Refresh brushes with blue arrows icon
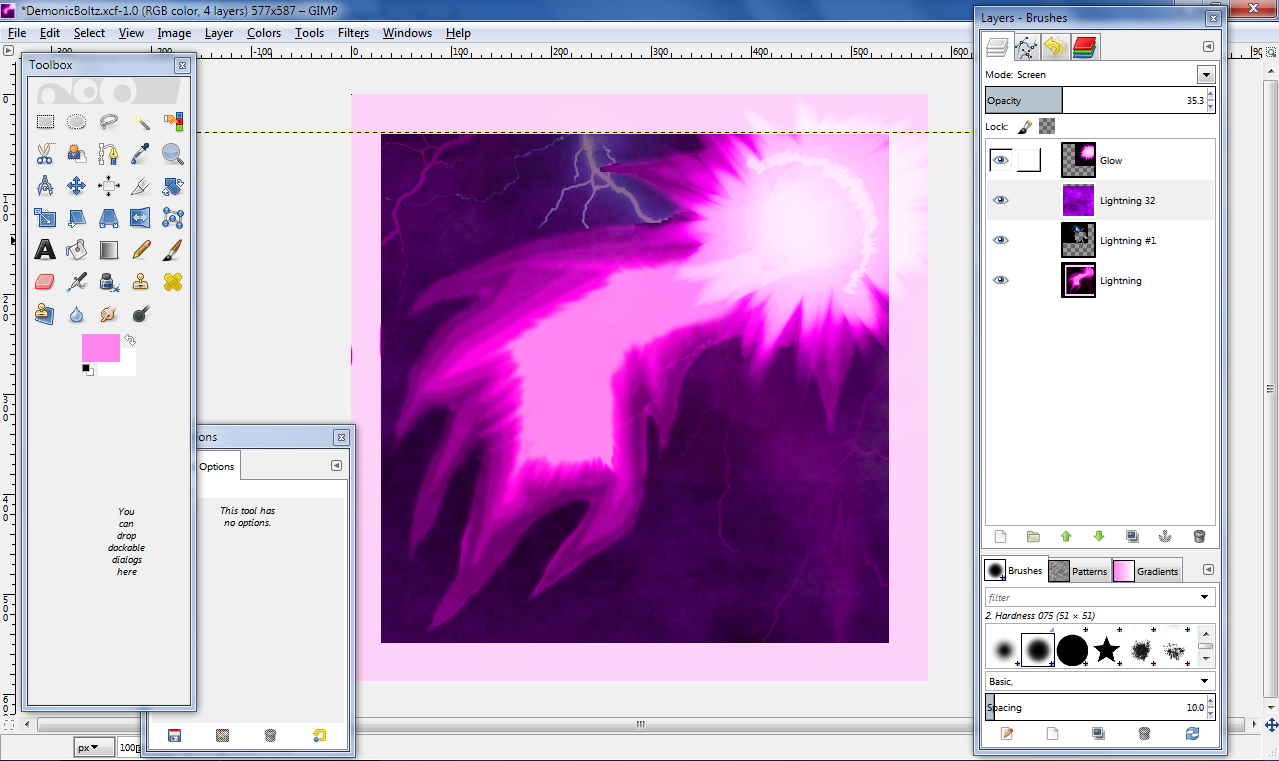The image size is (1279, 761). 1192,733
